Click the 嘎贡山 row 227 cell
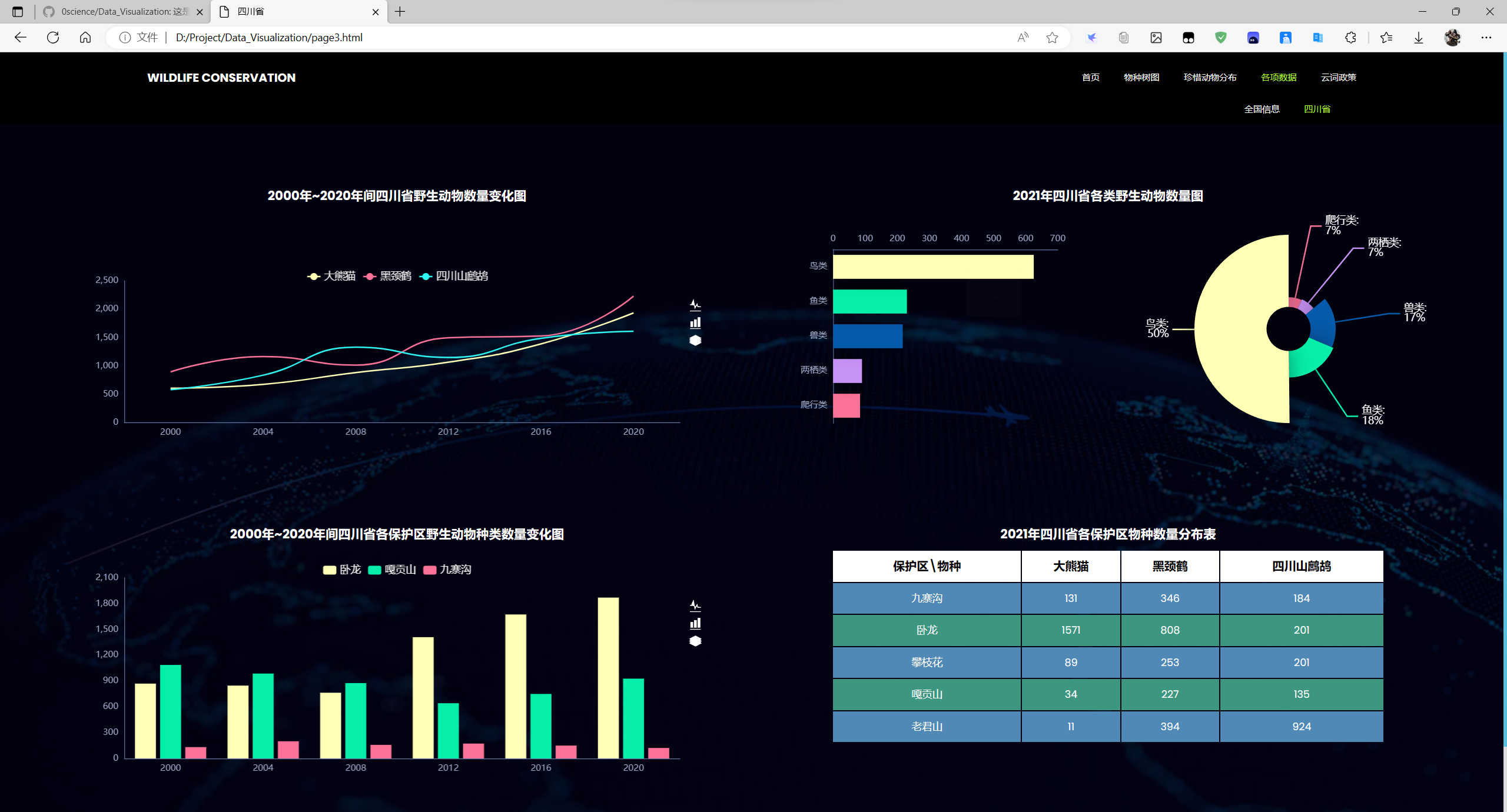The width and height of the screenshot is (1507, 812). [1170, 694]
